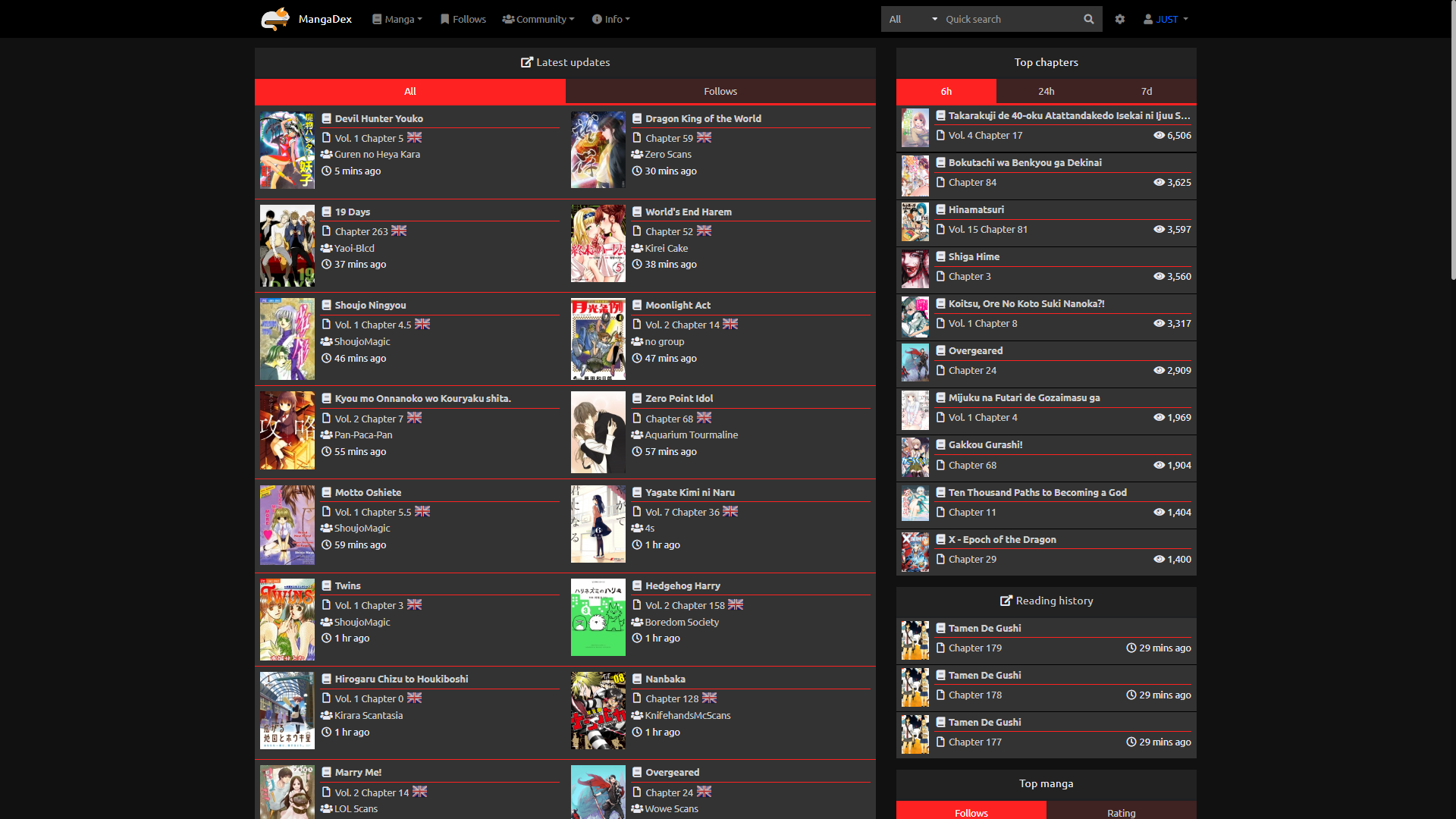Open the JUST user account dropdown
The width and height of the screenshot is (1456, 819).
click(x=1166, y=19)
